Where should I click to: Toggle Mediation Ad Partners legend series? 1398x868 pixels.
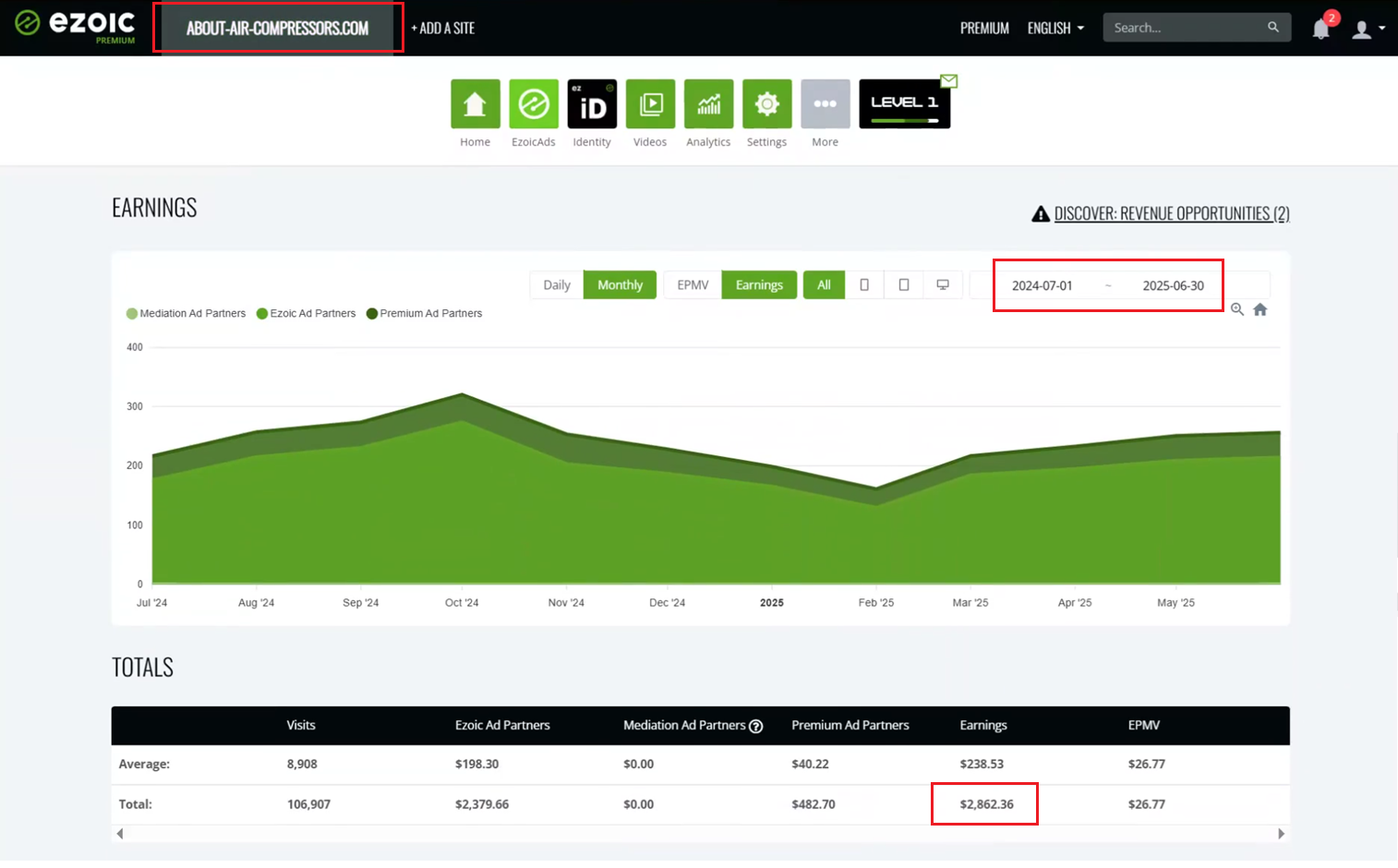187,313
